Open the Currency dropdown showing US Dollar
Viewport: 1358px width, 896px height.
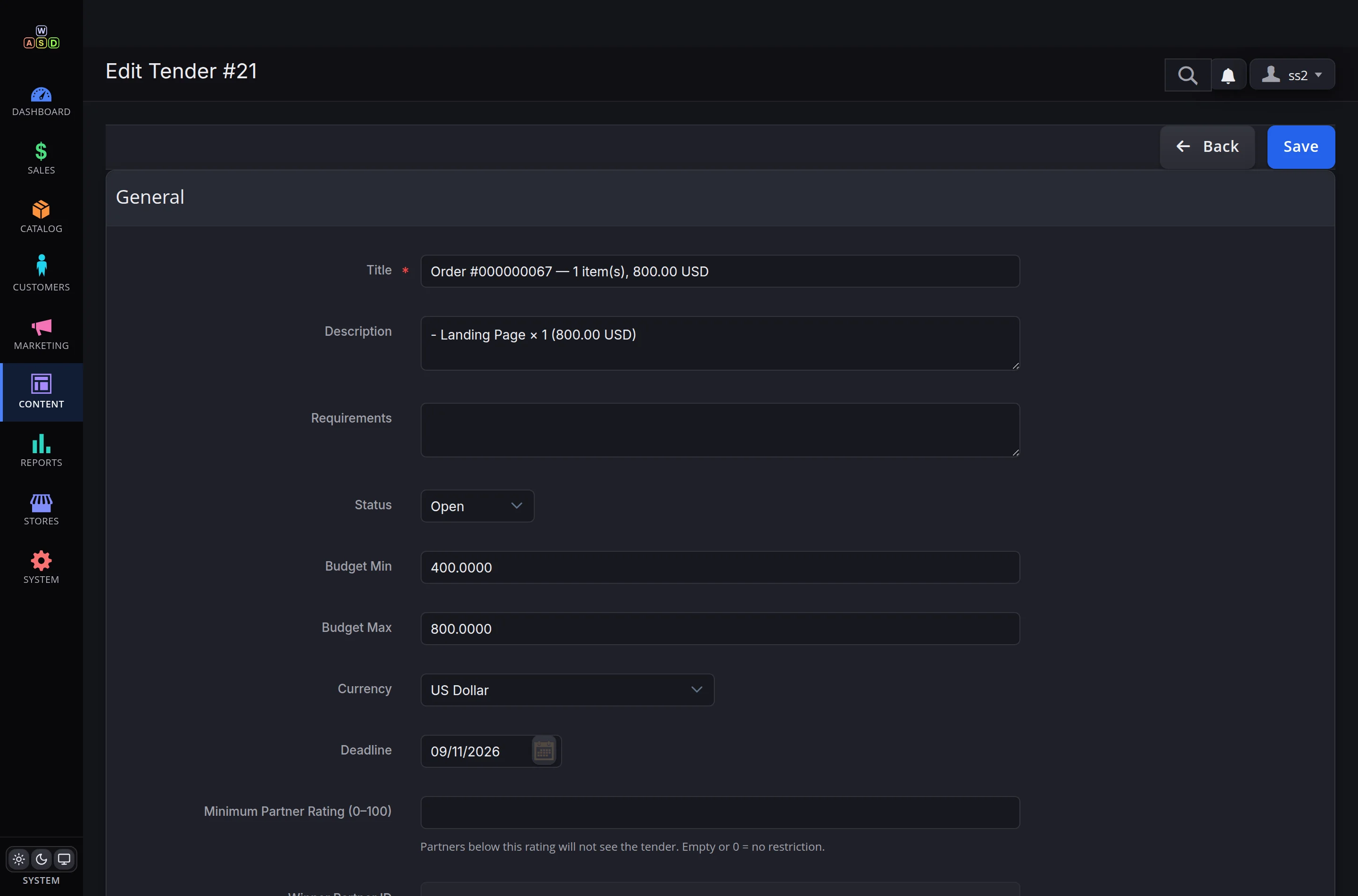(x=567, y=690)
